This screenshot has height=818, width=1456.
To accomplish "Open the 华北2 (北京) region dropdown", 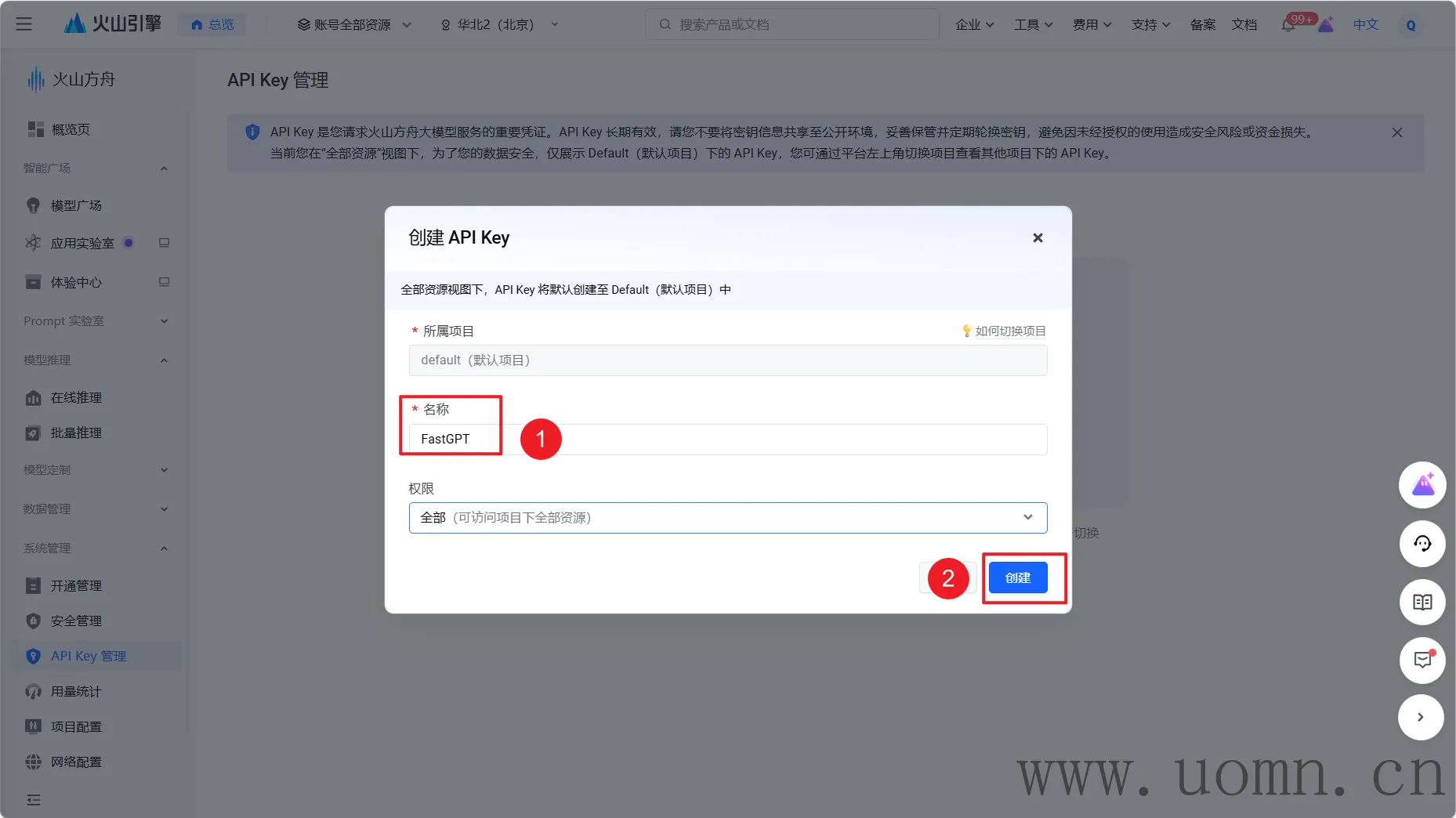I will [x=499, y=25].
